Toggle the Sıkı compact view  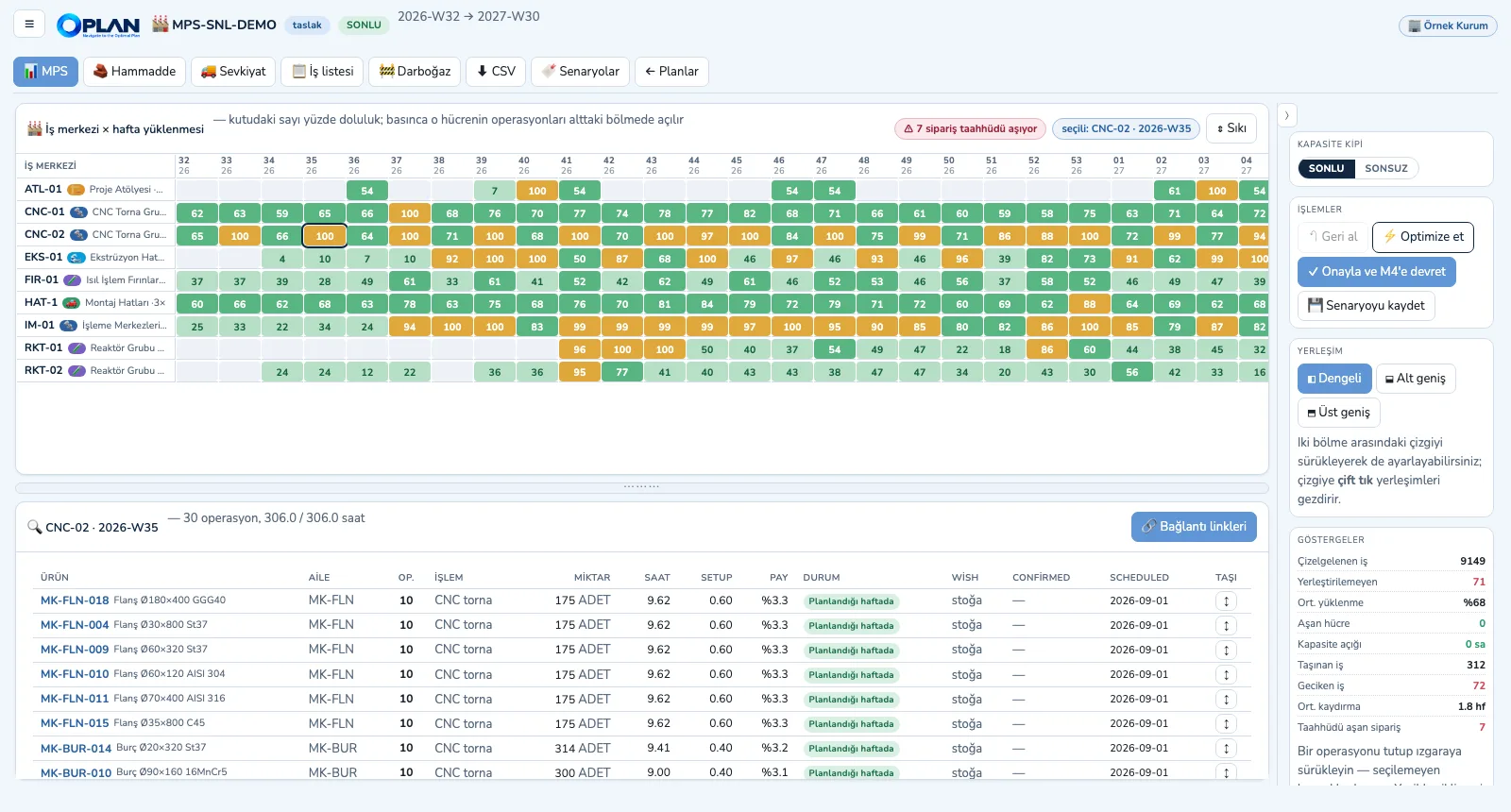[1231, 128]
